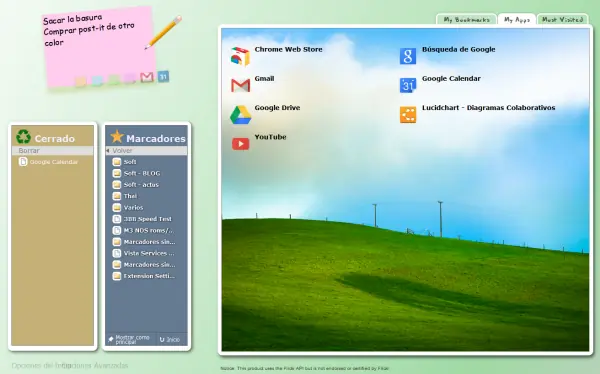The image size is (600, 374).
Task: Click the Búsqueda de Google label
Action: 458,49
